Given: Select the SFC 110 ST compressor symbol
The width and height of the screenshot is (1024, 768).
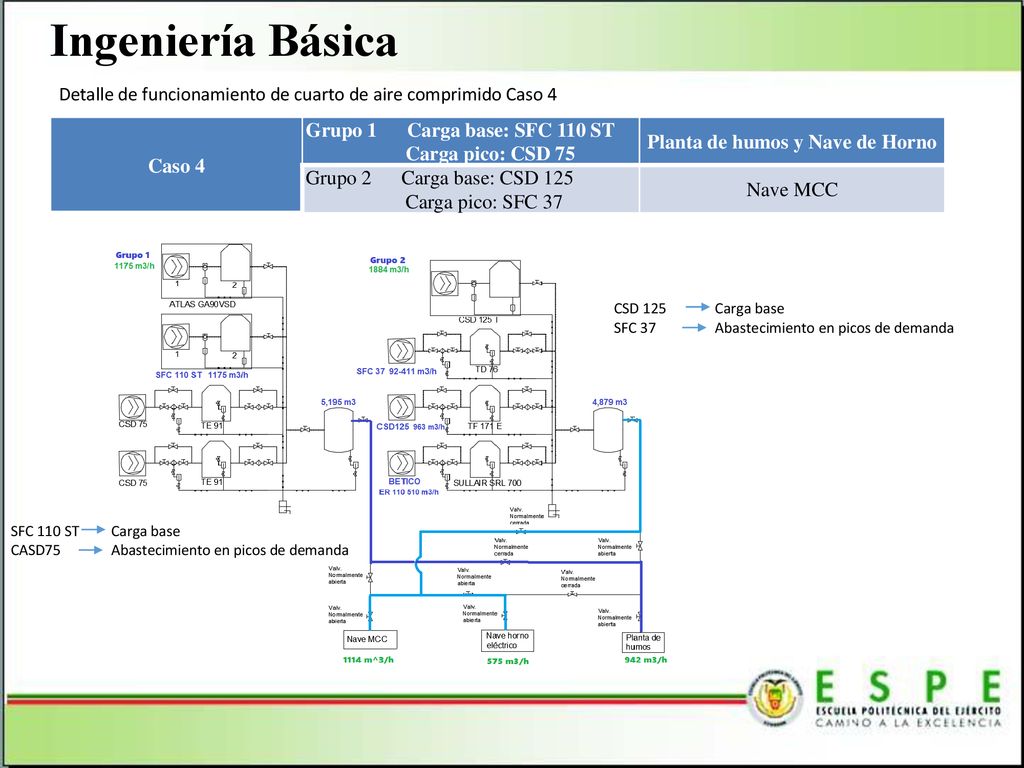Looking at the screenshot, I should 176,336.
